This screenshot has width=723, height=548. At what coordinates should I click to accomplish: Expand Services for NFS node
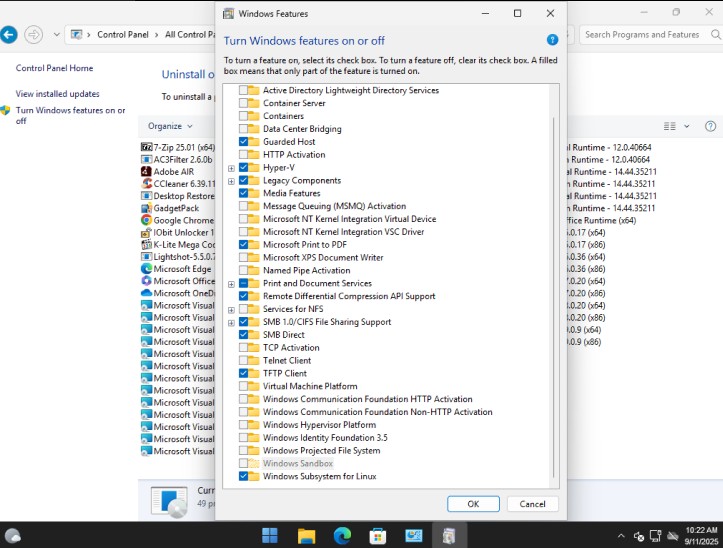pos(231,310)
